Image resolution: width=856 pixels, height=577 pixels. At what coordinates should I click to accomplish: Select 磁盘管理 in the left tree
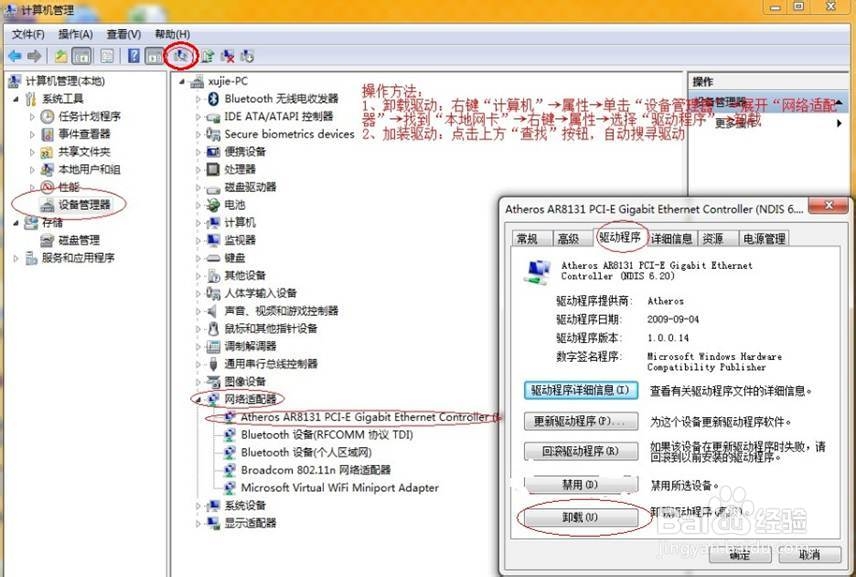(79, 240)
